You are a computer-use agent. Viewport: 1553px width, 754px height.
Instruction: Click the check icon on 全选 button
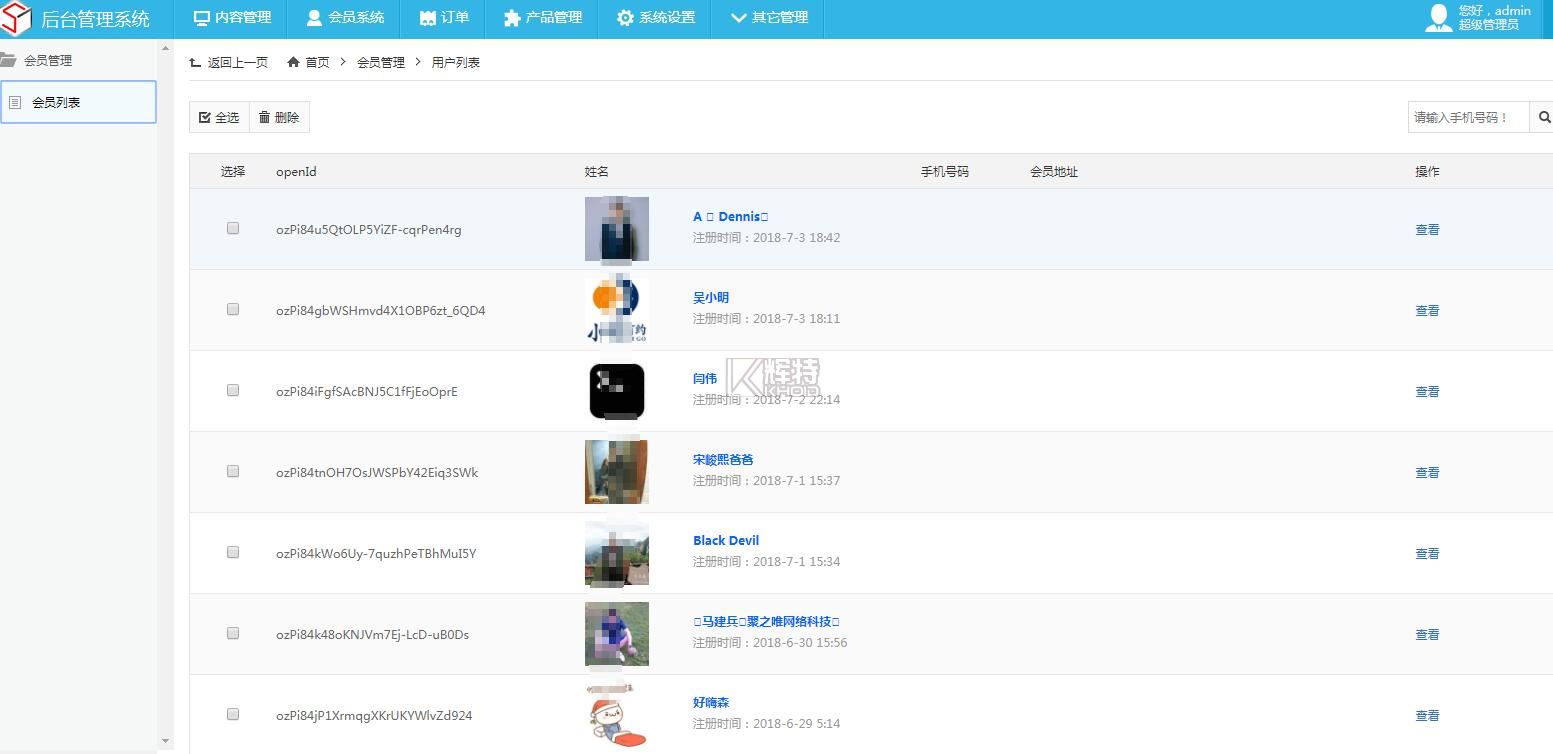click(x=205, y=117)
